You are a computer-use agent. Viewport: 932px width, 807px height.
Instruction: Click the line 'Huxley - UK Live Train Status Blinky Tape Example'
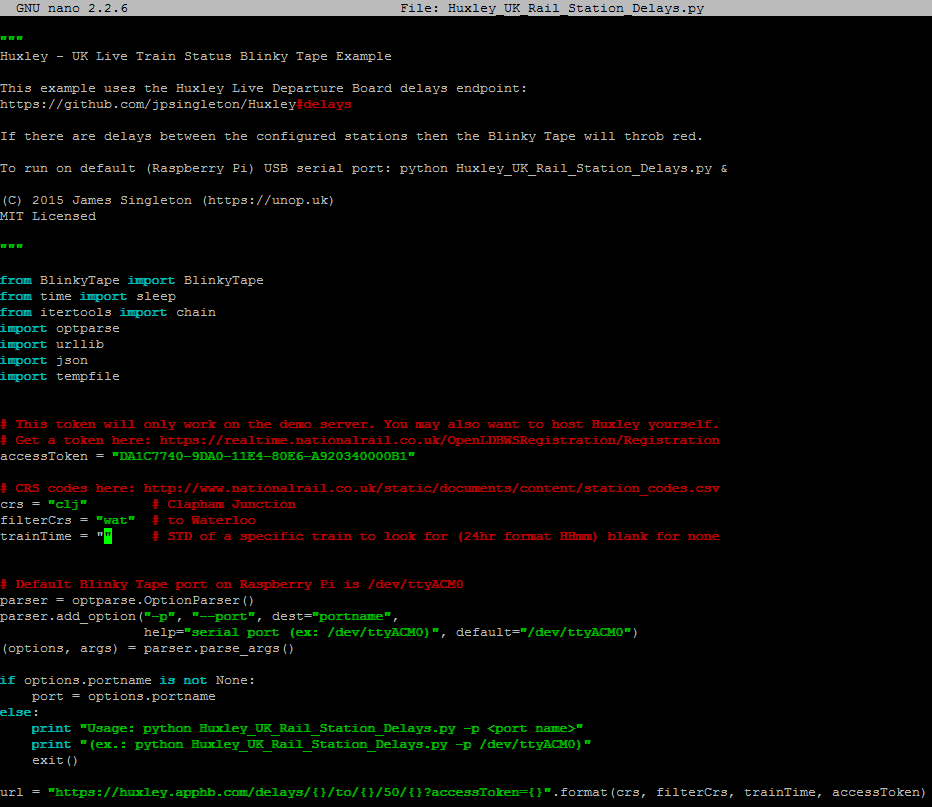point(196,56)
